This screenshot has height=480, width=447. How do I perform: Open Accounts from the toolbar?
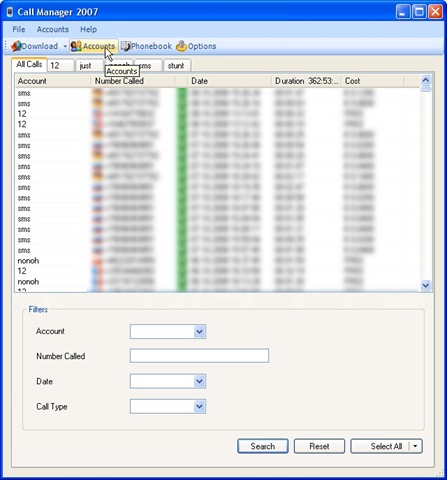[x=94, y=46]
